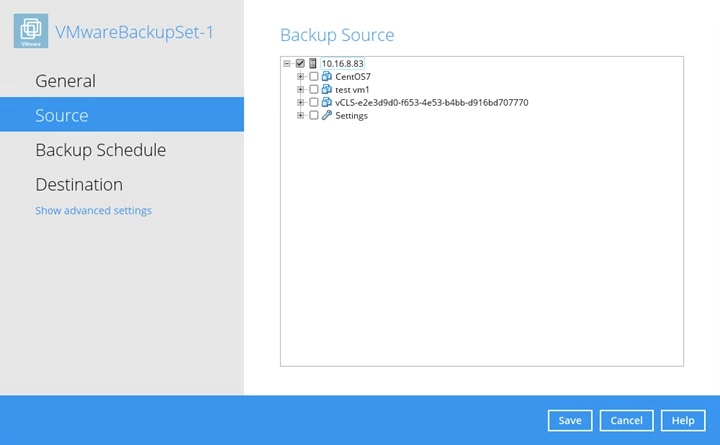Screen dimensions: 720x445
Task: Check the vCLS-e2e3d9d0 VM checkbox
Action: 314,102
